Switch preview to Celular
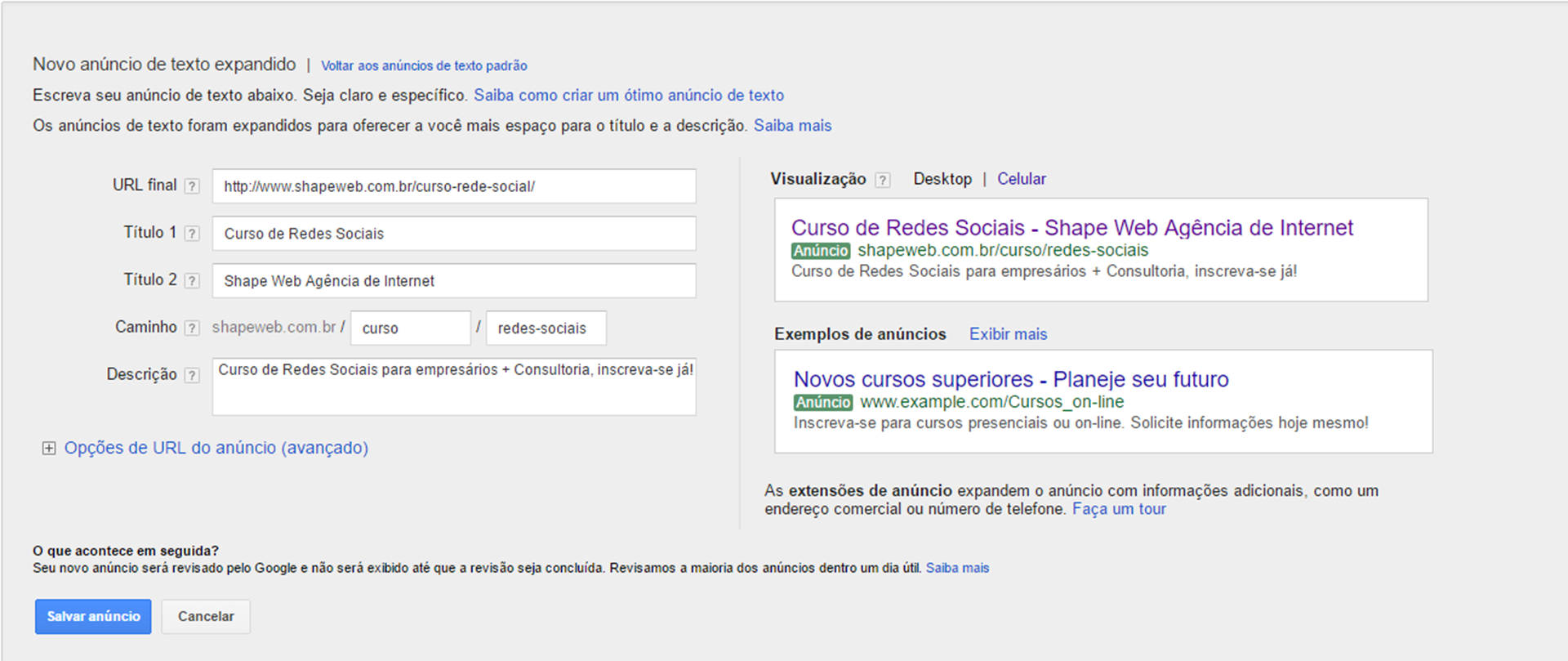This screenshot has height=661, width=1568. [1021, 179]
